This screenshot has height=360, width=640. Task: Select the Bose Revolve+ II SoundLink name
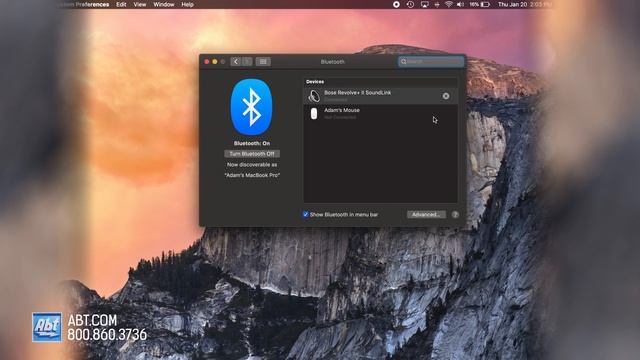(358, 93)
